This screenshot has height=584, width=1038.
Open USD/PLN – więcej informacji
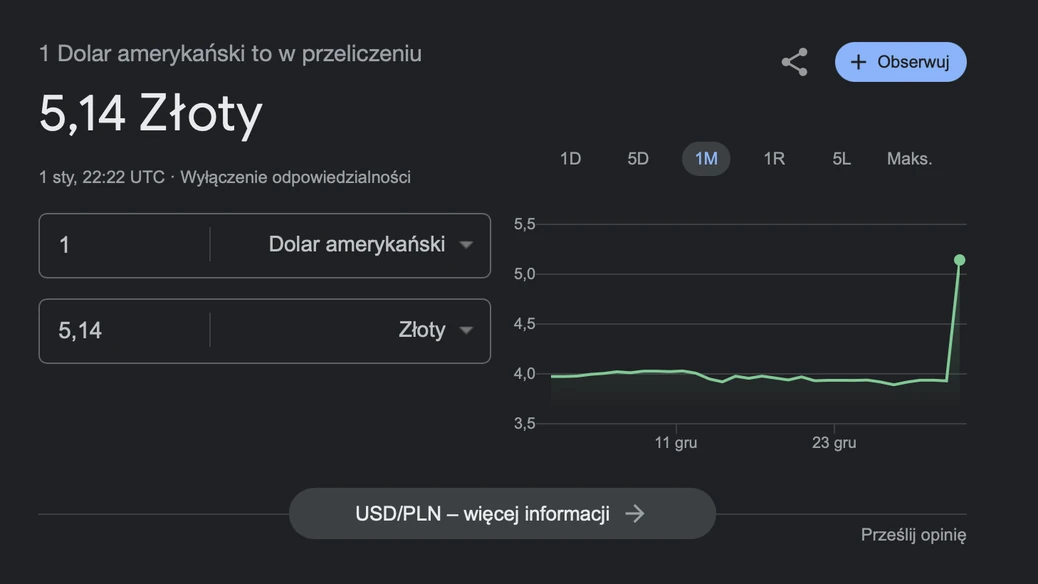(x=483, y=513)
